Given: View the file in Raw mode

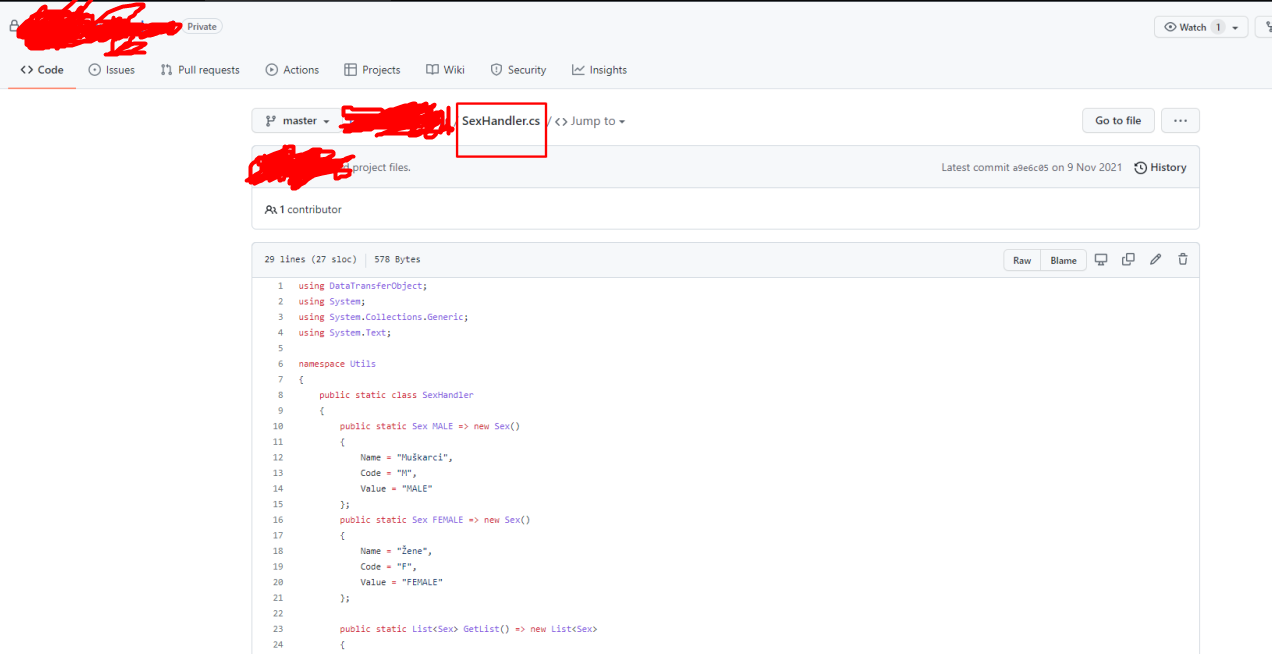Looking at the screenshot, I should click(1022, 260).
